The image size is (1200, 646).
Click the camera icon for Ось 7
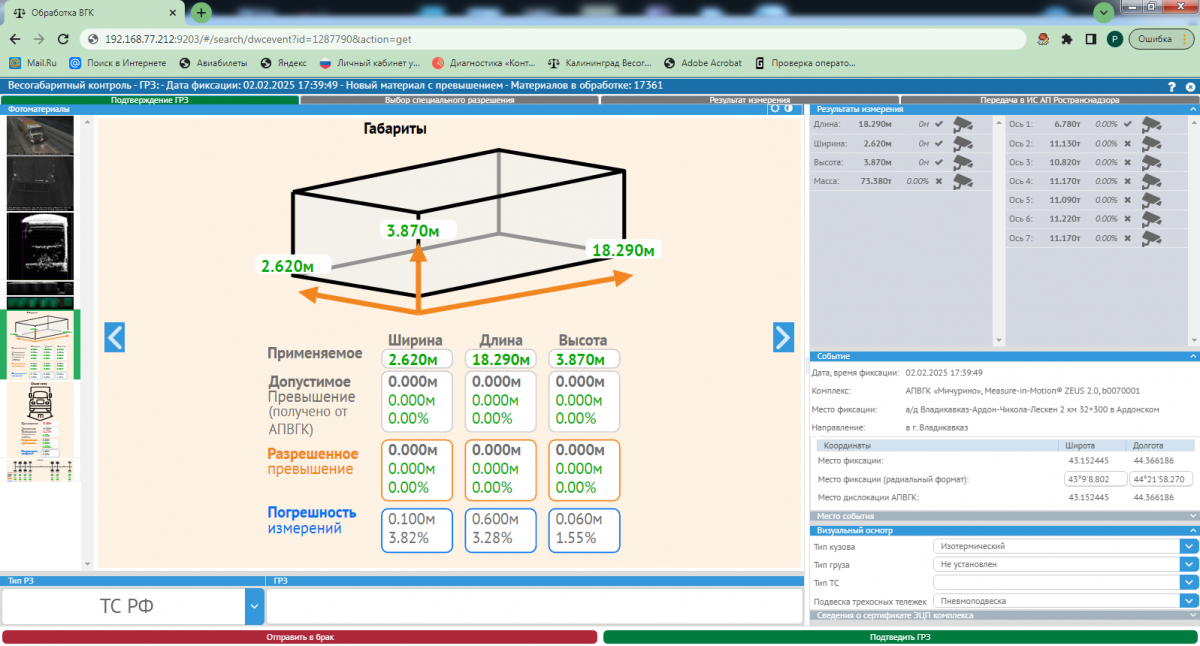(1151, 239)
